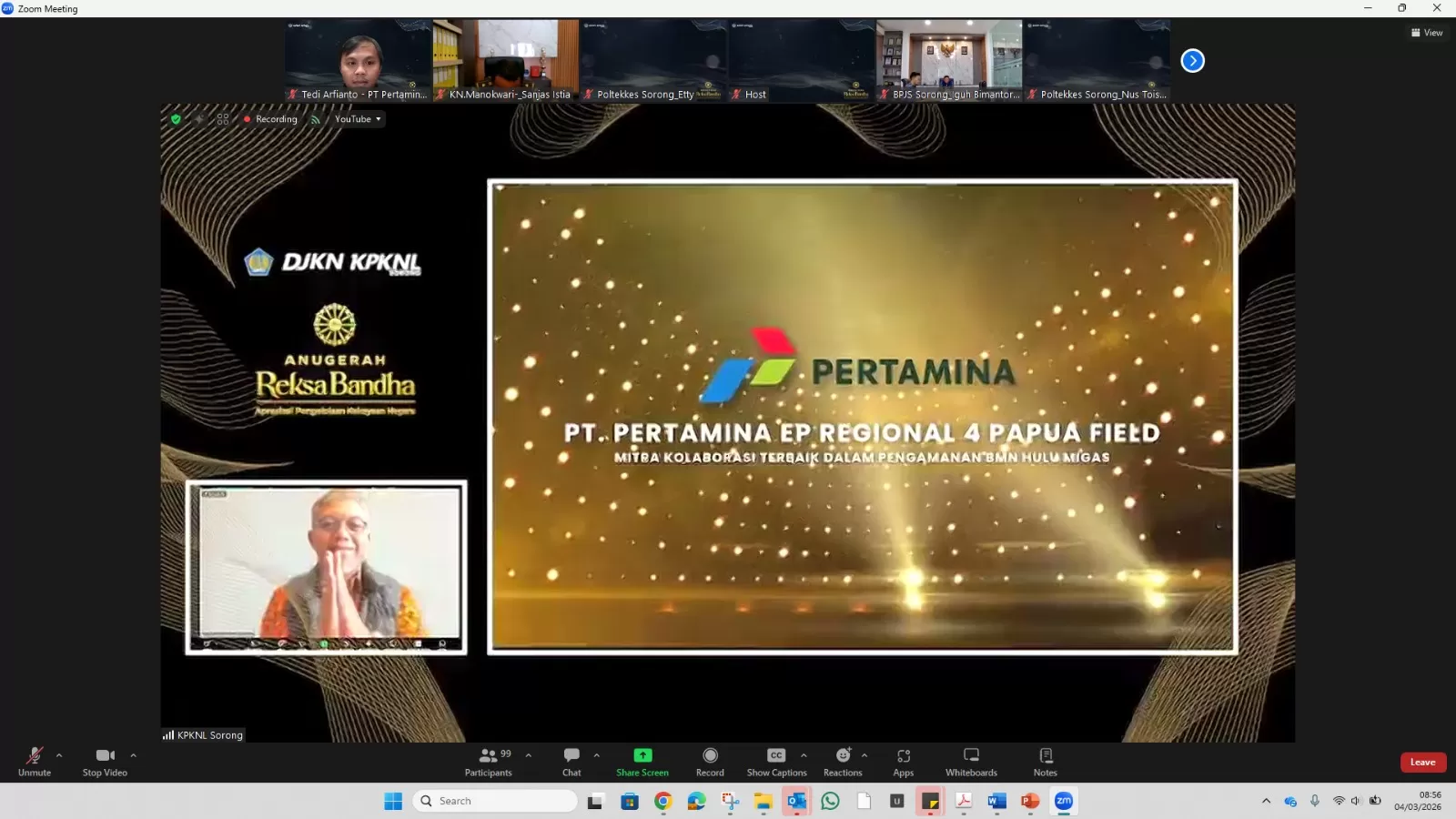The width and height of the screenshot is (1456, 819).
Task: Open Sticky Notes from the taskbar
Action: (930, 801)
